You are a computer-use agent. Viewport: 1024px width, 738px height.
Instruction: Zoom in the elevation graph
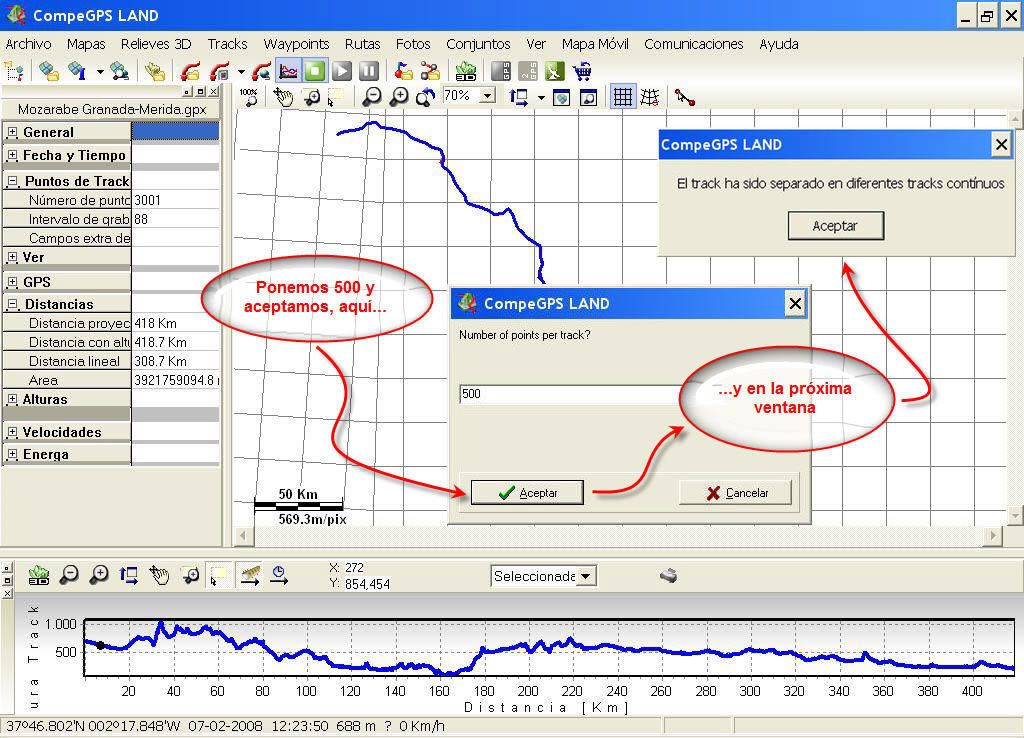click(99, 575)
